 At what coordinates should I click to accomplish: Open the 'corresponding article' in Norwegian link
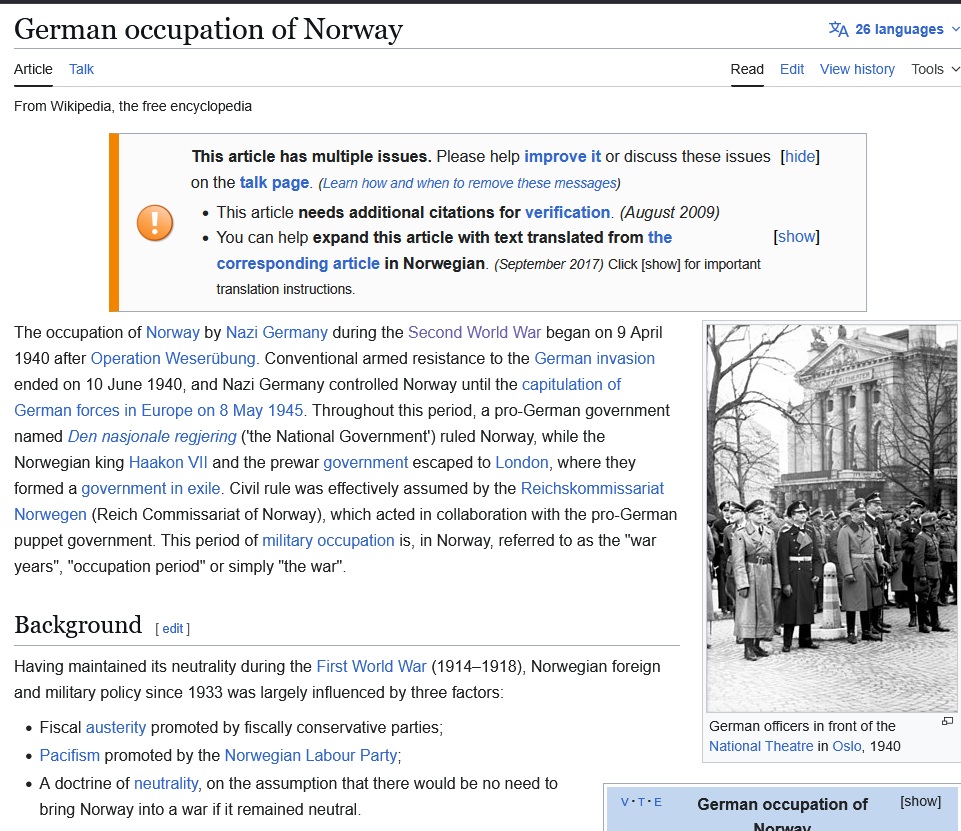click(298, 263)
